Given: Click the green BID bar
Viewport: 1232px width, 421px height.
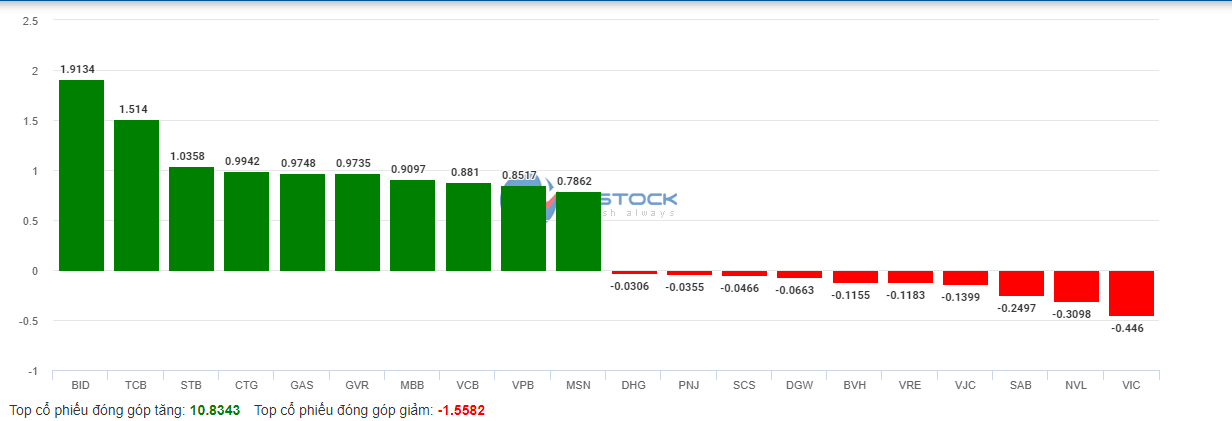Looking at the screenshot, I should pos(81,175).
